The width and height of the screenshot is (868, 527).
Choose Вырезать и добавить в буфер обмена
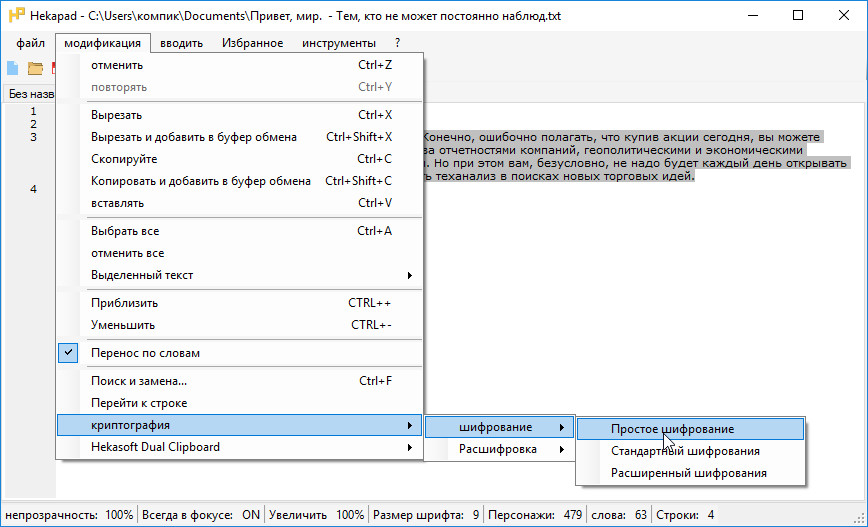point(240,137)
